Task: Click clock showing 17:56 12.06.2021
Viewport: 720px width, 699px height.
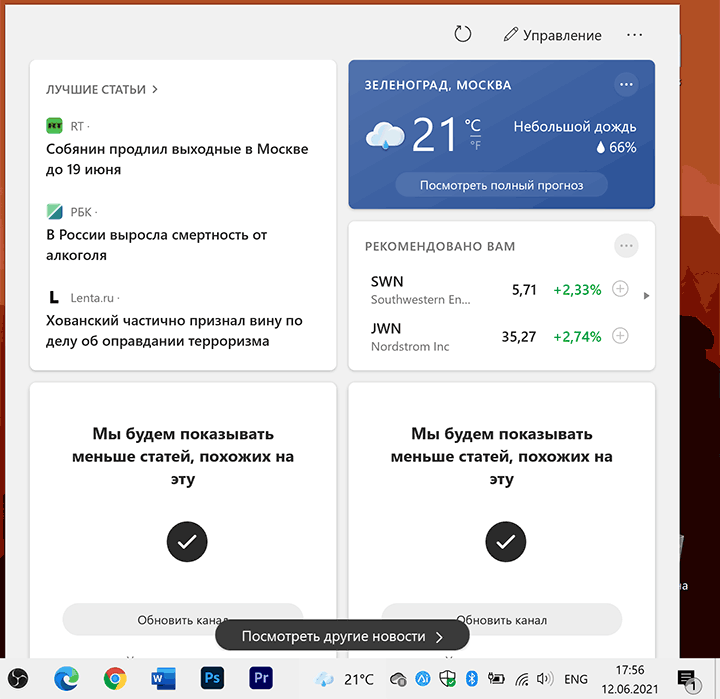Action: pos(630,679)
